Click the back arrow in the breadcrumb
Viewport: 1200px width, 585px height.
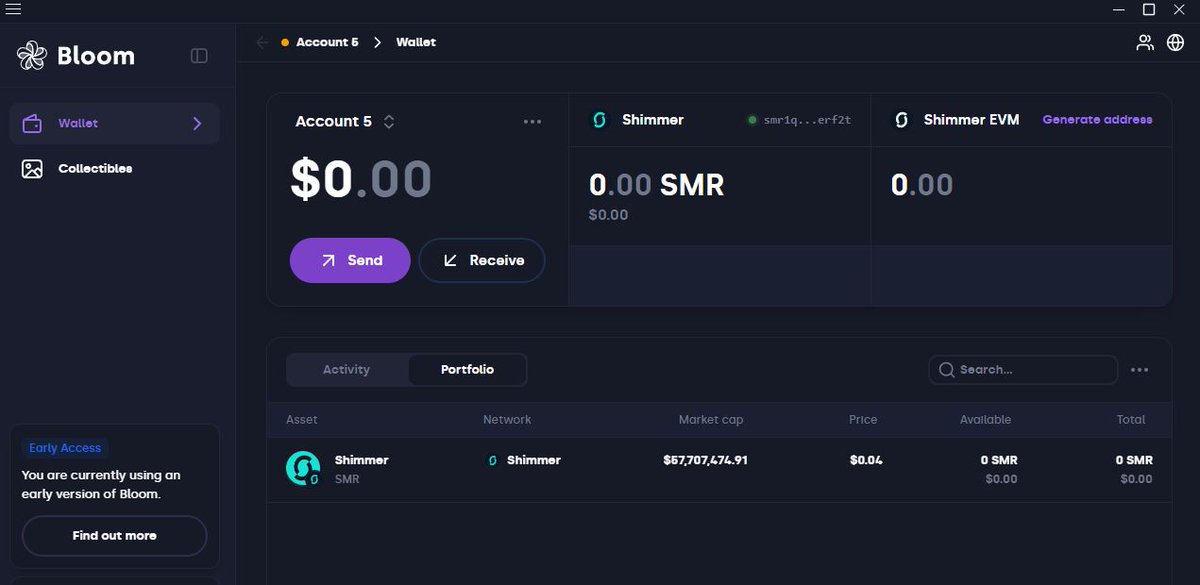pyautogui.click(x=262, y=42)
